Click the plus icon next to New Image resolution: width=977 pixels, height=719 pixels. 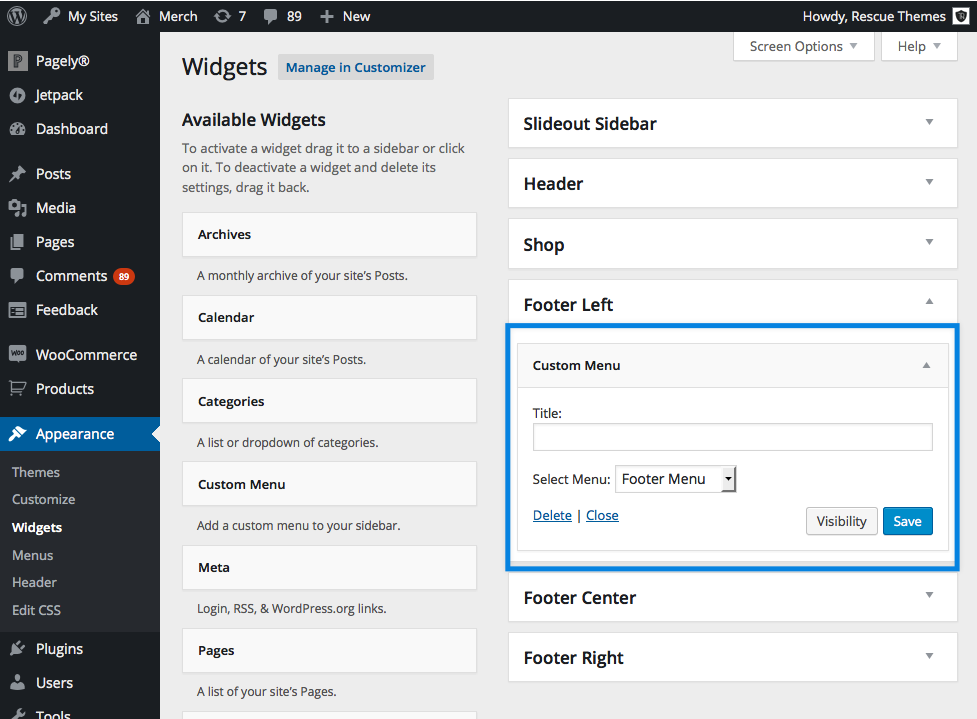326,16
